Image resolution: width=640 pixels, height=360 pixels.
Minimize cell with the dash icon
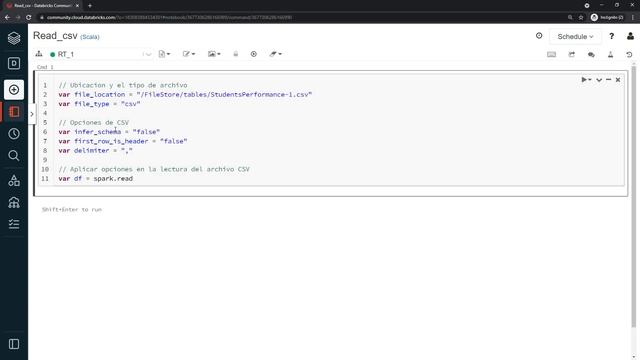tap(608, 80)
